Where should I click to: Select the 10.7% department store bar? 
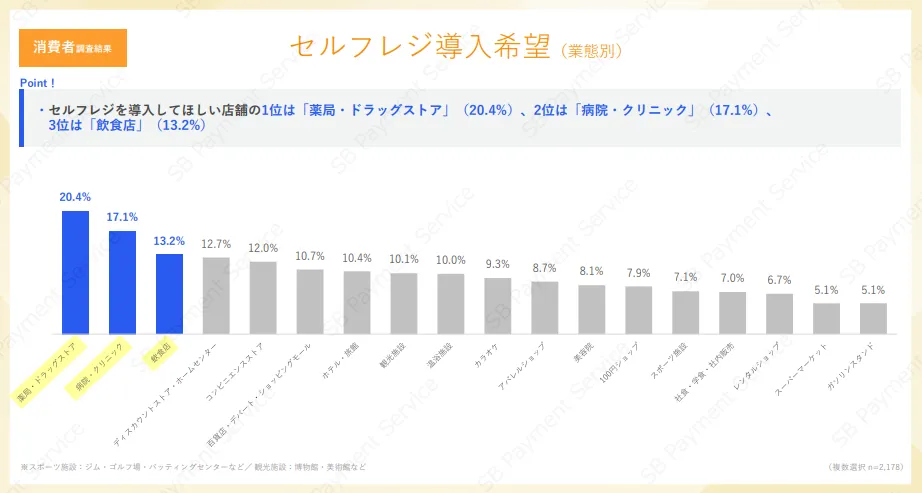click(x=310, y=301)
